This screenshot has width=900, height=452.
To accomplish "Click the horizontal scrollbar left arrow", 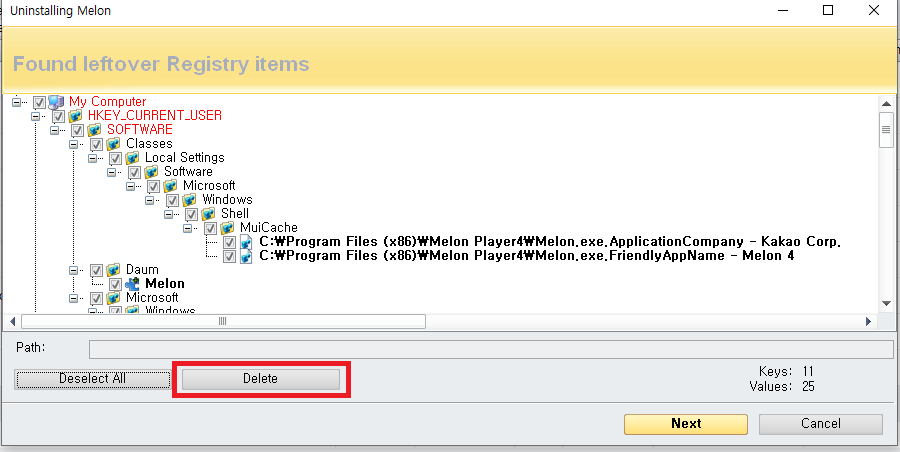I will point(13,322).
